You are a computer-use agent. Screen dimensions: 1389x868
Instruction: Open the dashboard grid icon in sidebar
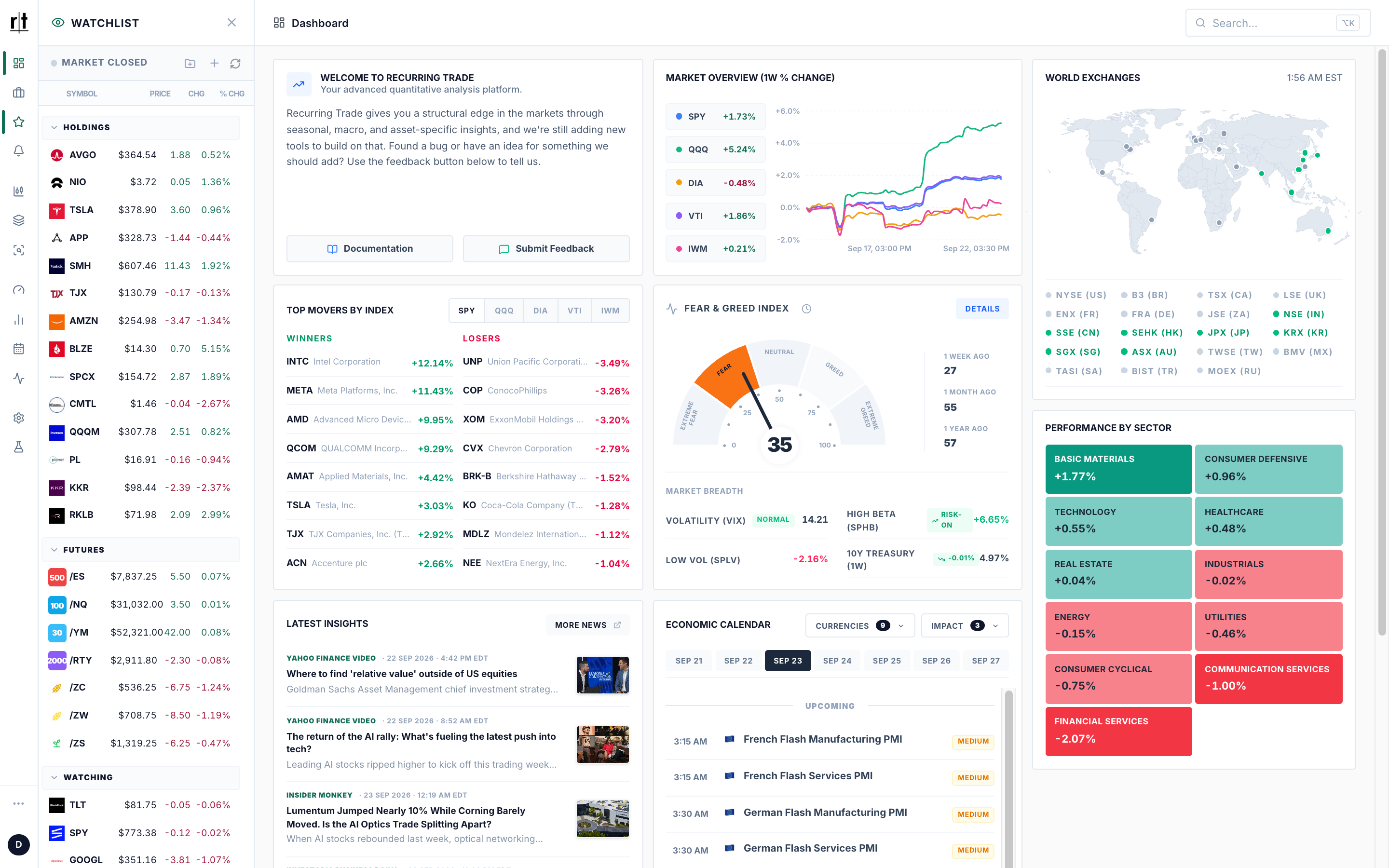point(19,63)
